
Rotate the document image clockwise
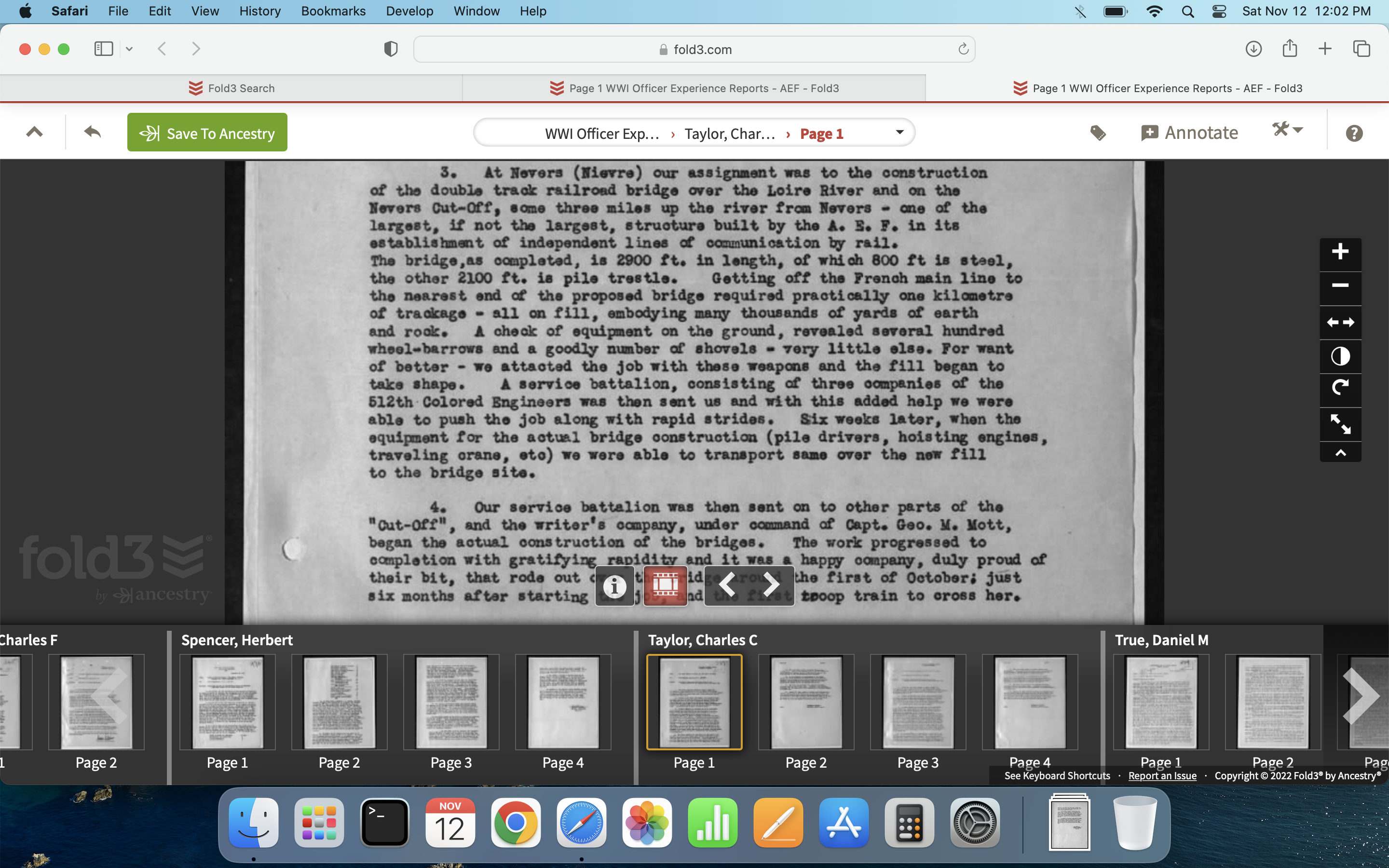click(1340, 389)
